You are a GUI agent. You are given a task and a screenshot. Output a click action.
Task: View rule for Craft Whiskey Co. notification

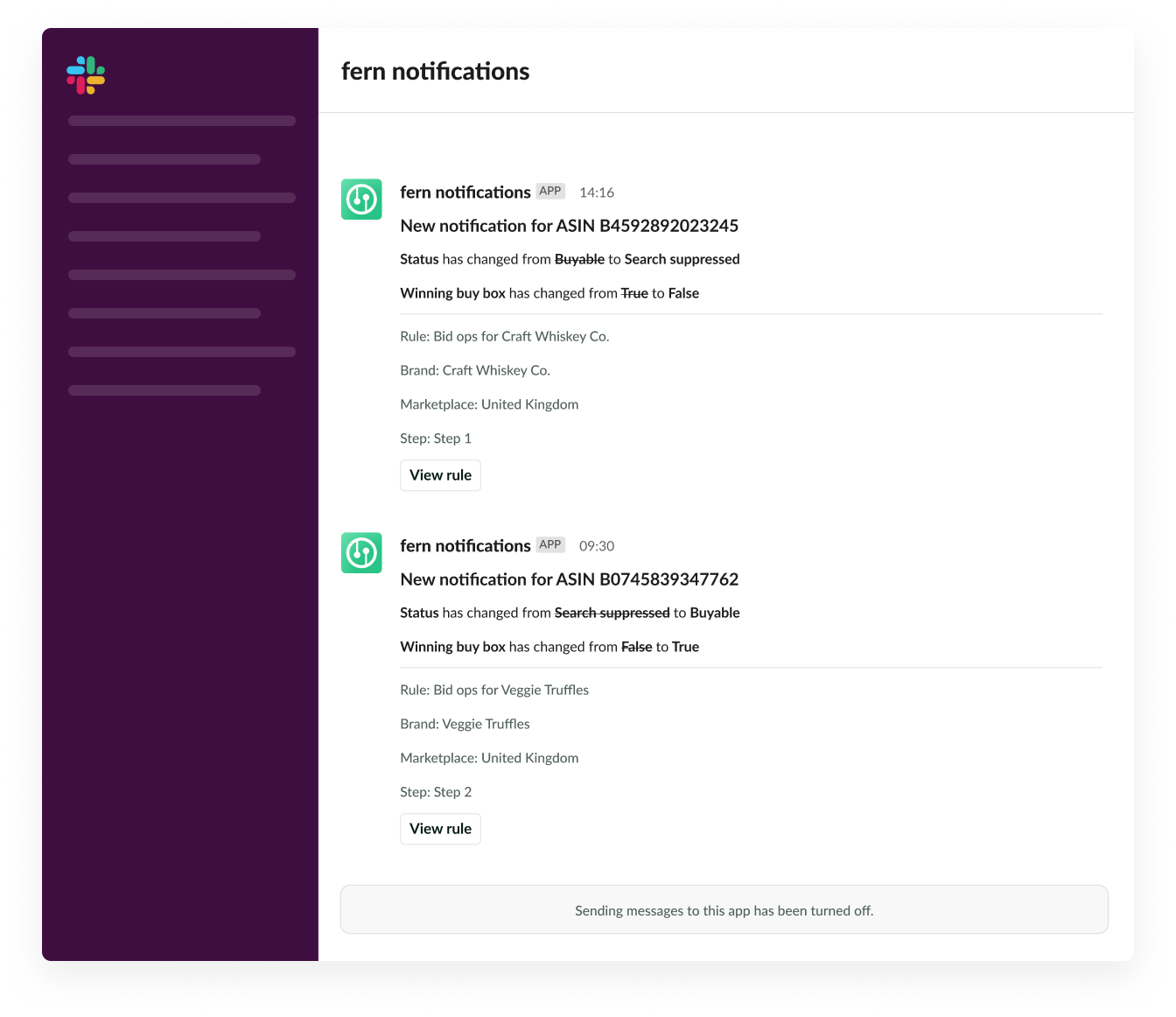coord(440,475)
